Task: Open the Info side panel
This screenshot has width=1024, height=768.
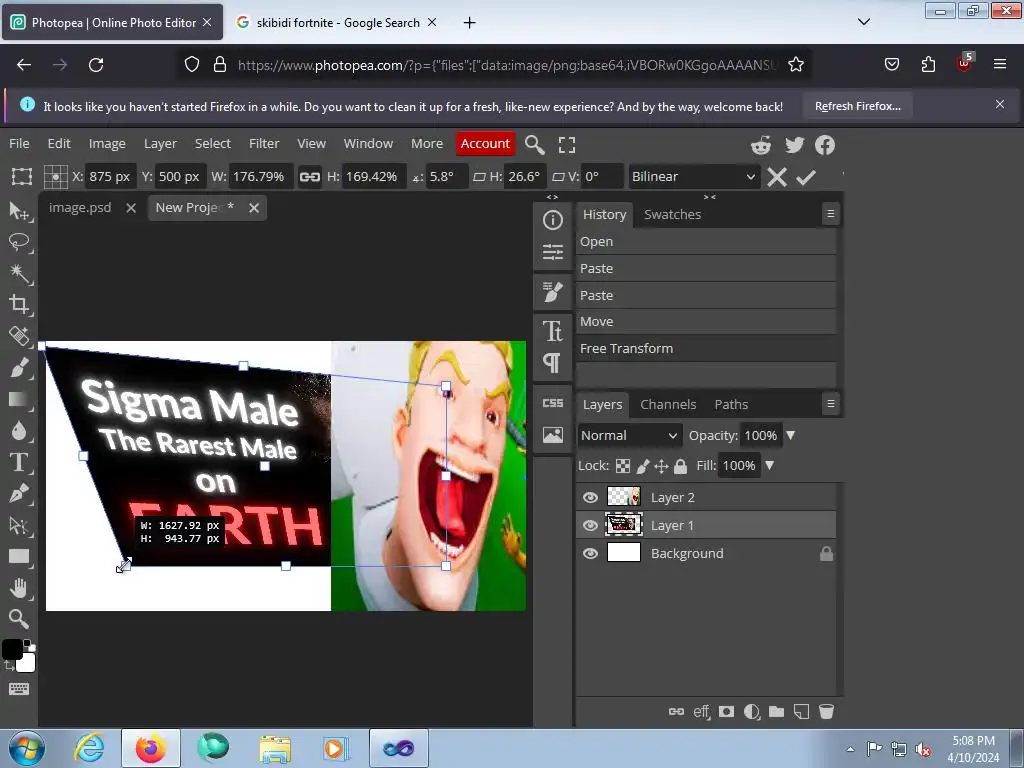Action: coord(552,220)
